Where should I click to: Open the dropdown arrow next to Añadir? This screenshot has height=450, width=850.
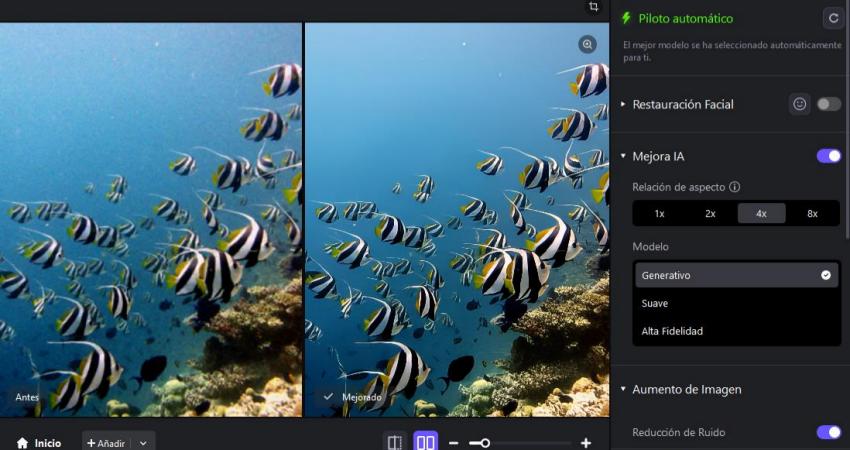pos(144,443)
